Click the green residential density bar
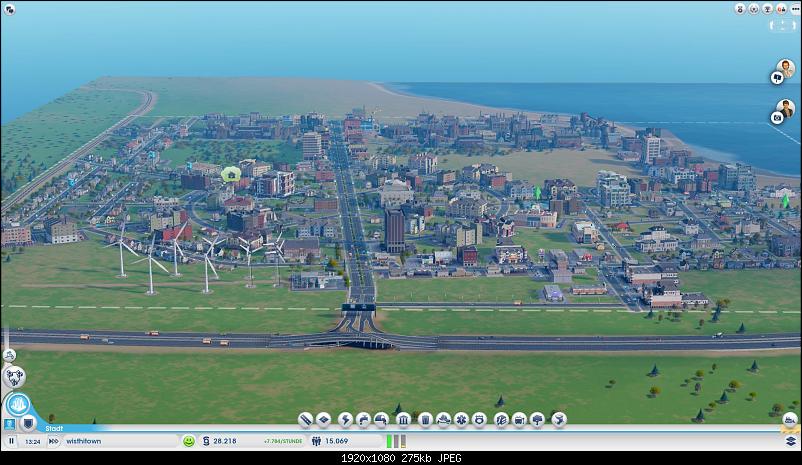Image resolution: width=802 pixels, height=465 pixels. click(x=389, y=441)
